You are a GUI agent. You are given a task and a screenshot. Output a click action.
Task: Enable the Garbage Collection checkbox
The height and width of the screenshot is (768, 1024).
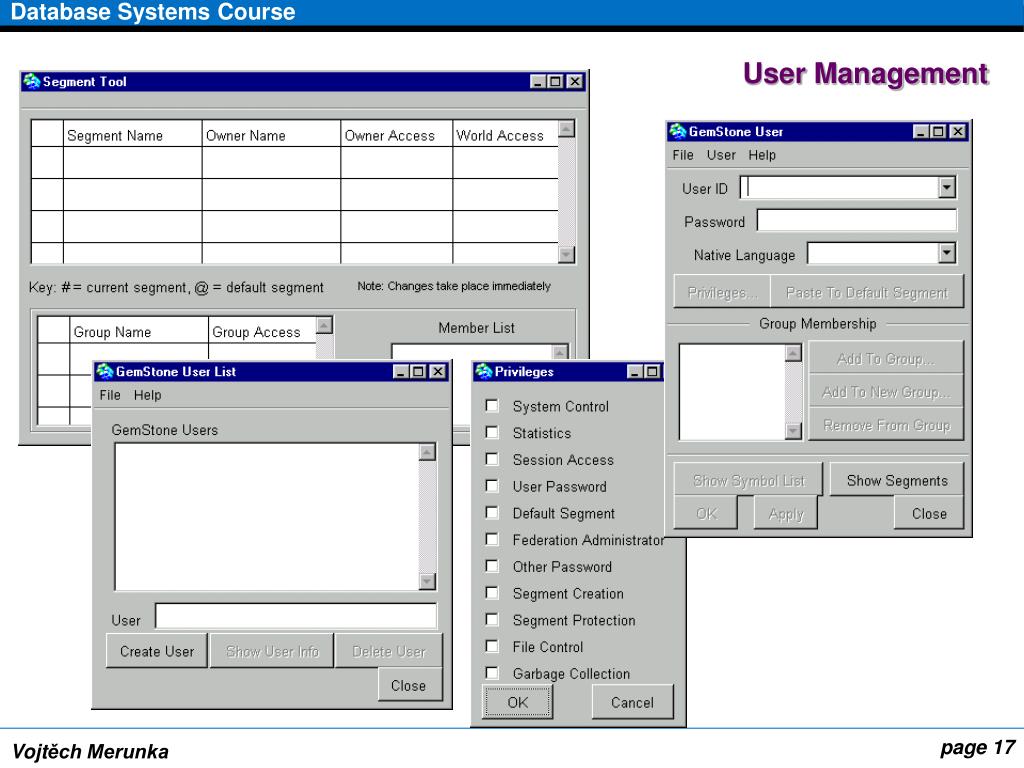pos(492,673)
